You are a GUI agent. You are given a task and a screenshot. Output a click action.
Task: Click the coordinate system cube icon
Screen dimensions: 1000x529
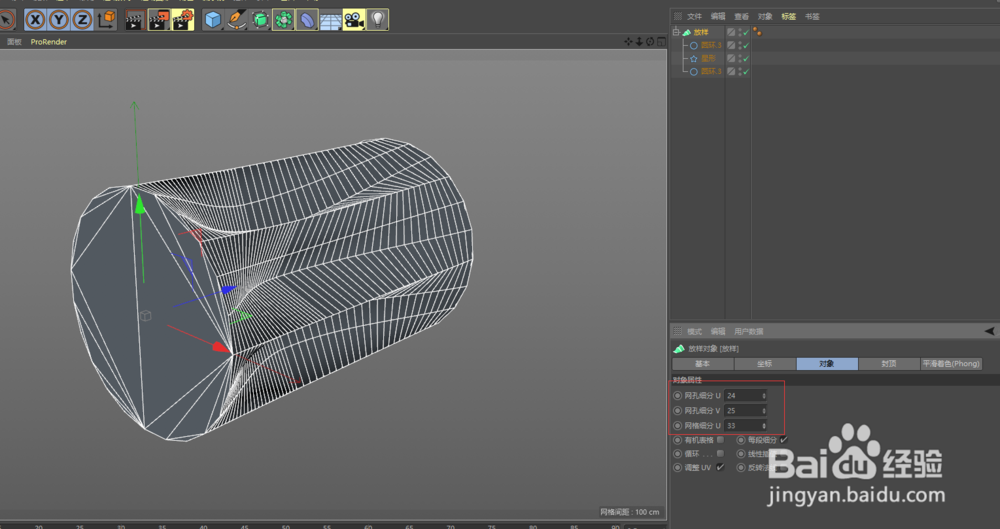click(107, 19)
